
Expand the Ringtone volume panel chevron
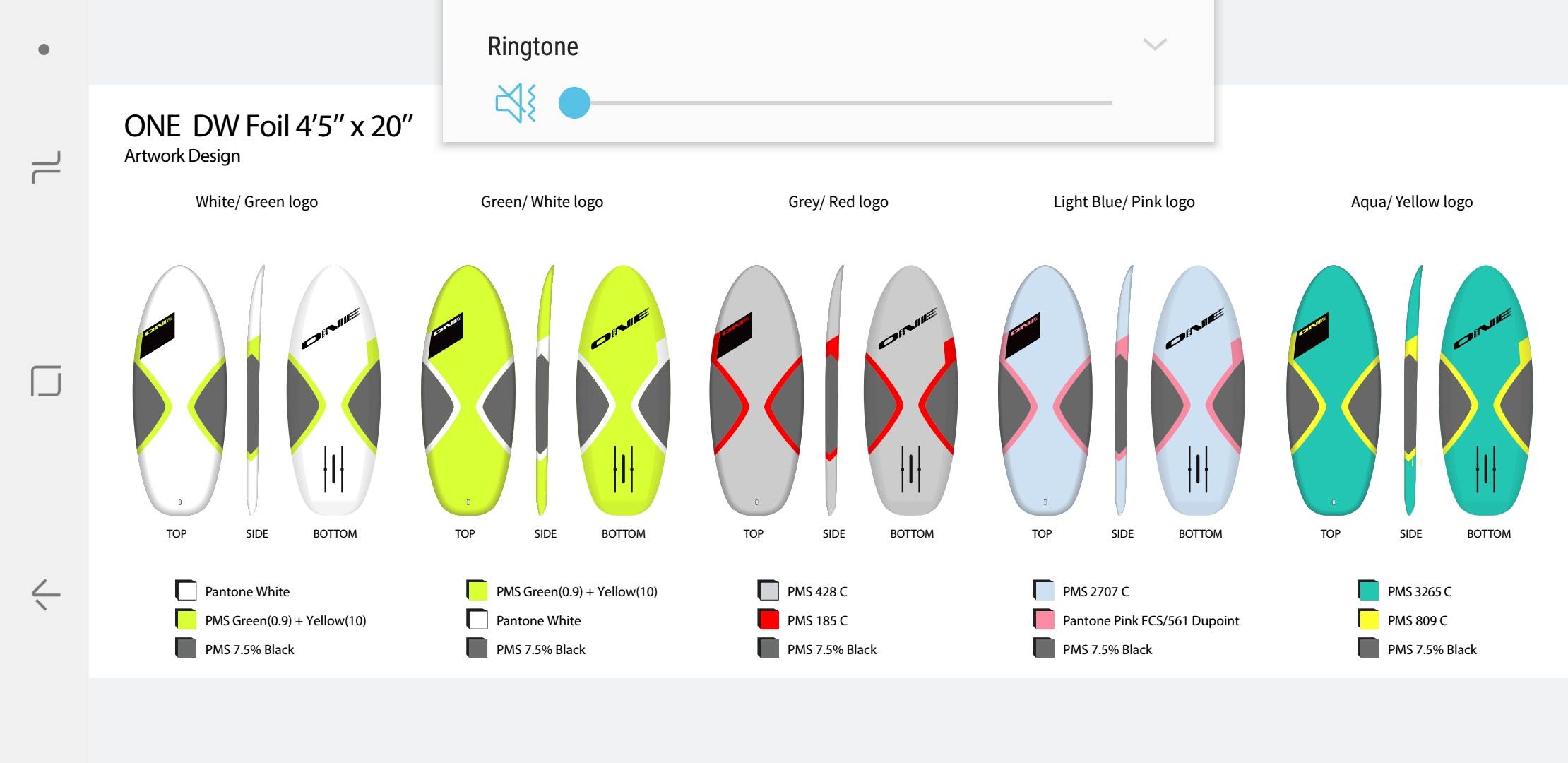click(x=1155, y=45)
